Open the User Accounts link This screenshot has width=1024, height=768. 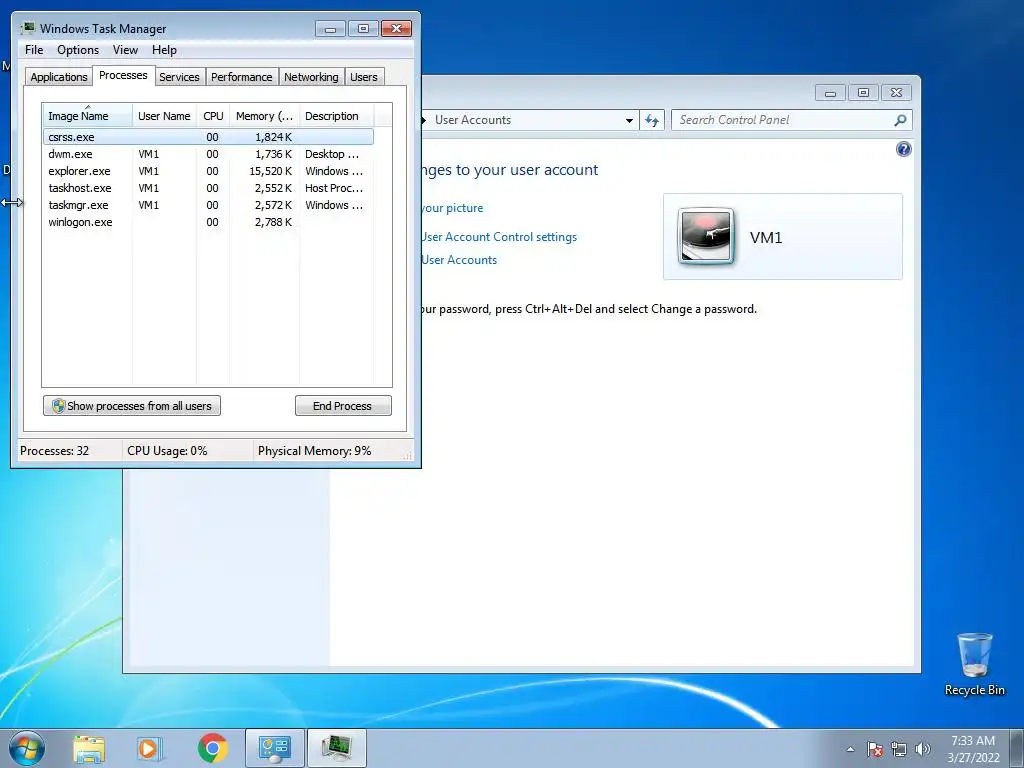point(459,260)
